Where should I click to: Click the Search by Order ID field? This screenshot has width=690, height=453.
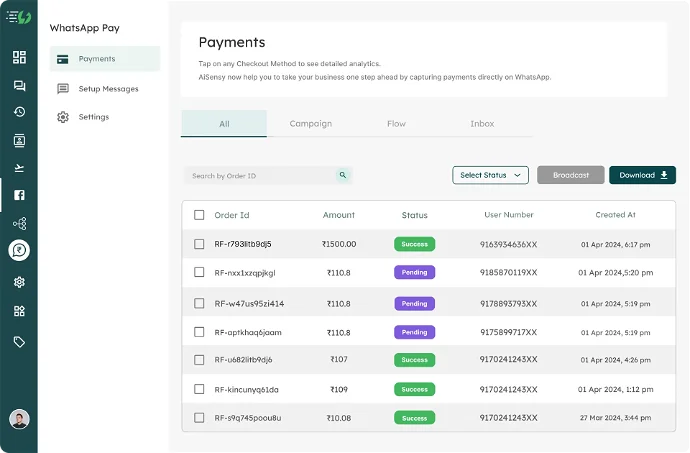[262, 176]
